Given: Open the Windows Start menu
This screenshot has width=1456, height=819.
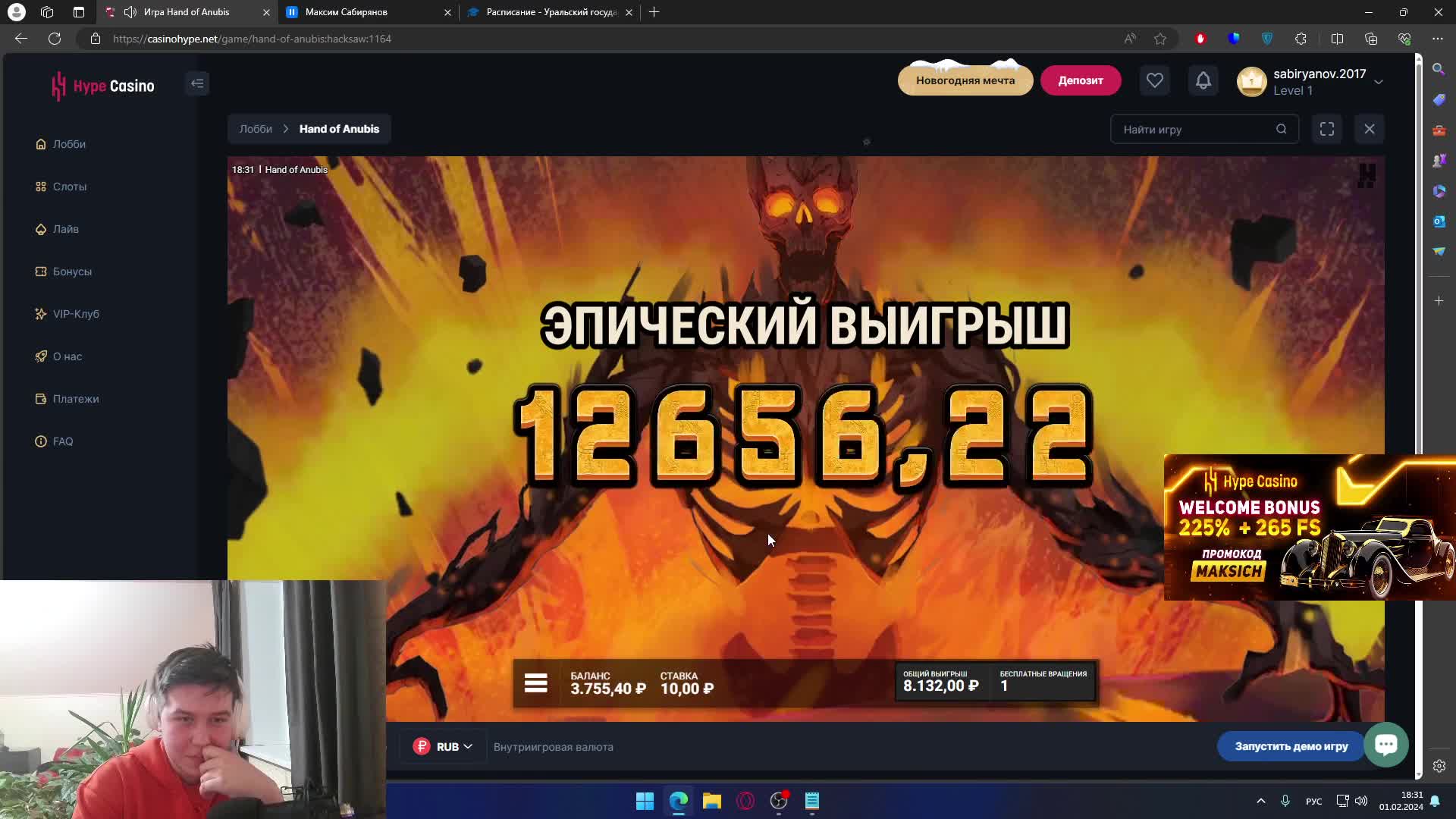Looking at the screenshot, I should point(645,801).
